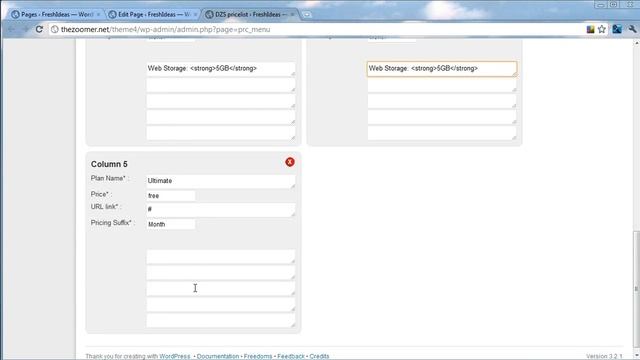640x360 pixels.
Task: Click first empty feature field in Column 5
Action: pyautogui.click(x=221, y=257)
